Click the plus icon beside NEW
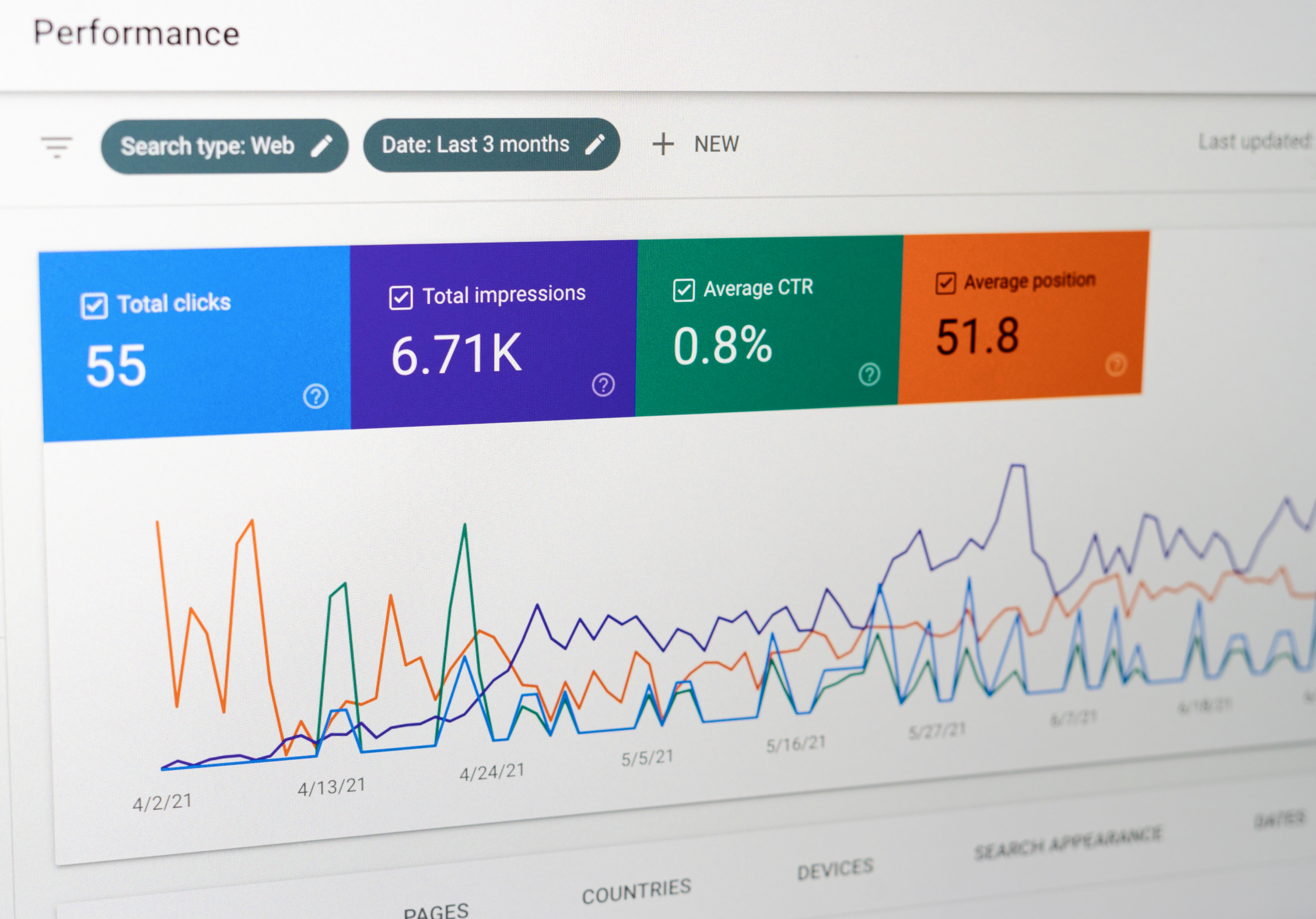Image resolution: width=1316 pixels, height=919 pixels. (x=663, y=144)
